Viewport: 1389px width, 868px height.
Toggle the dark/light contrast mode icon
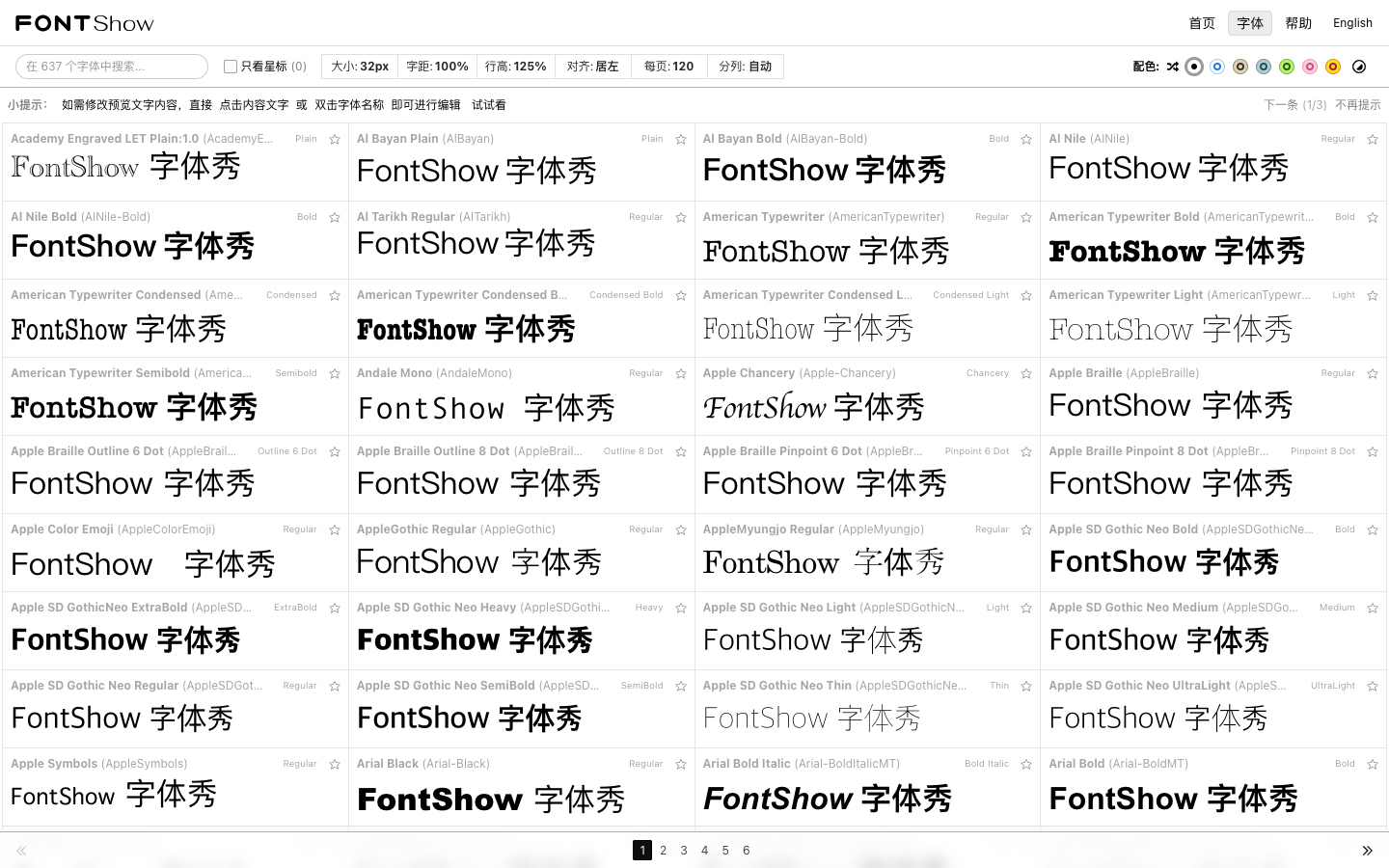point(1359,67)
